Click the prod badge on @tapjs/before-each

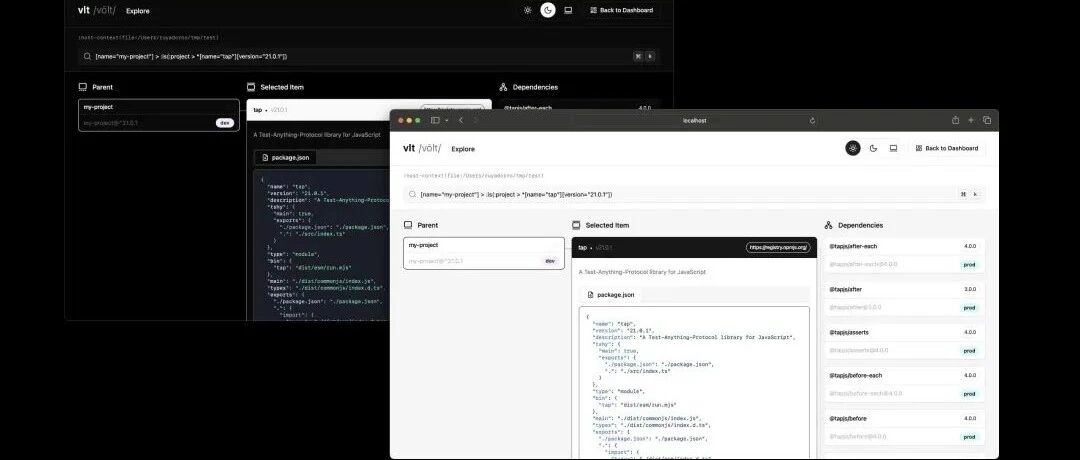coord(969,394)
